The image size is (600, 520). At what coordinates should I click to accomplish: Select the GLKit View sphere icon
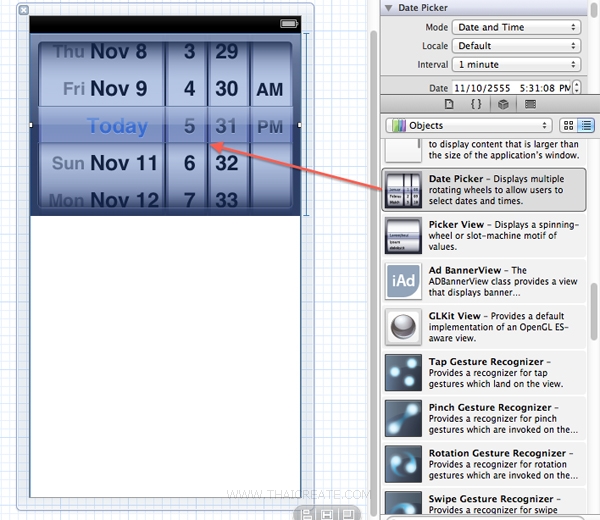point(403,327)
